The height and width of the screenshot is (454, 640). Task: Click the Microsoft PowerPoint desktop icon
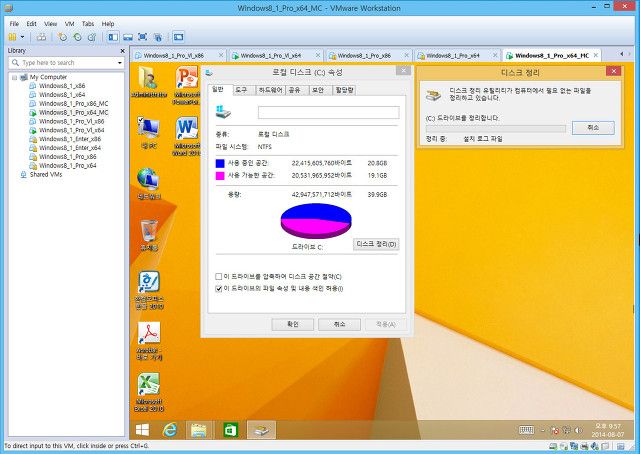click(187, 85)
